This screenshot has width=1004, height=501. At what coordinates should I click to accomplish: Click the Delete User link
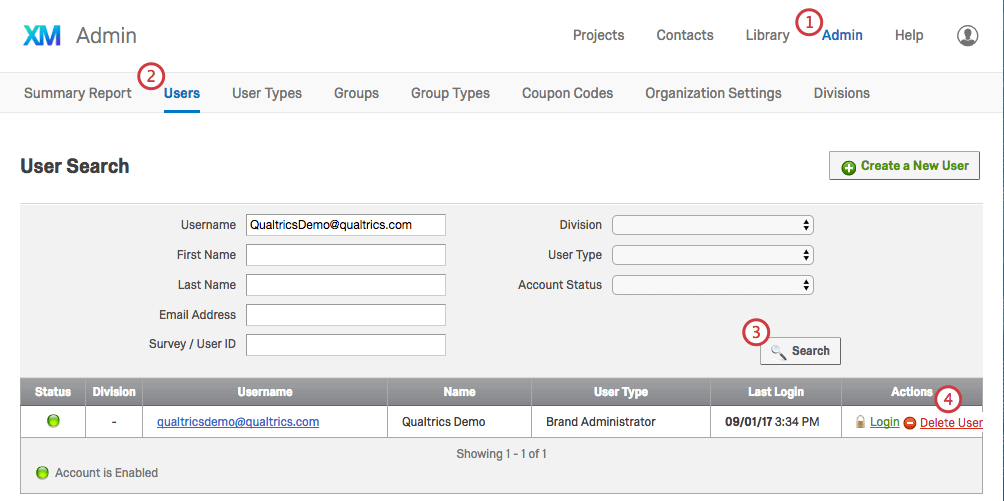(x=951, y=423)
